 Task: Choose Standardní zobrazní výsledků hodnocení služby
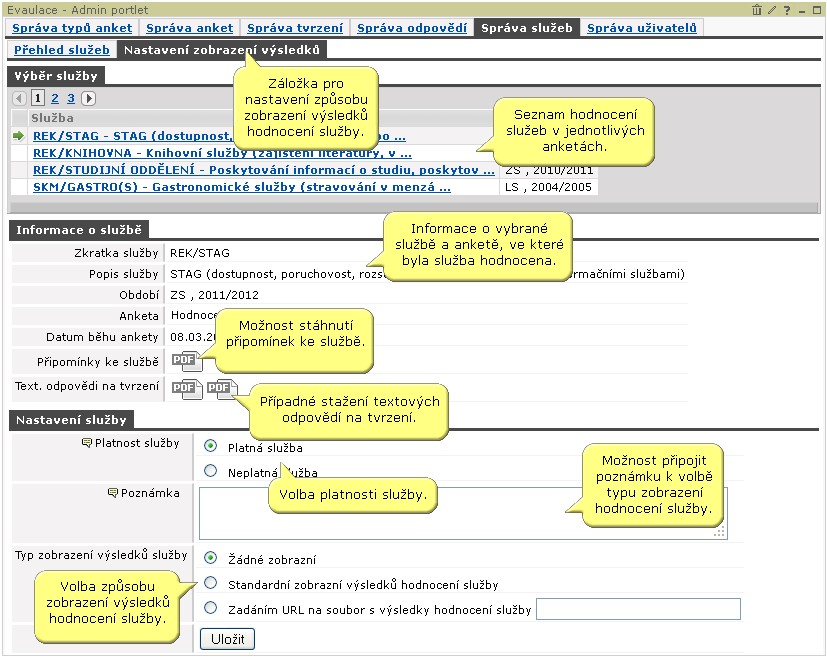click(x=210, y=583)
